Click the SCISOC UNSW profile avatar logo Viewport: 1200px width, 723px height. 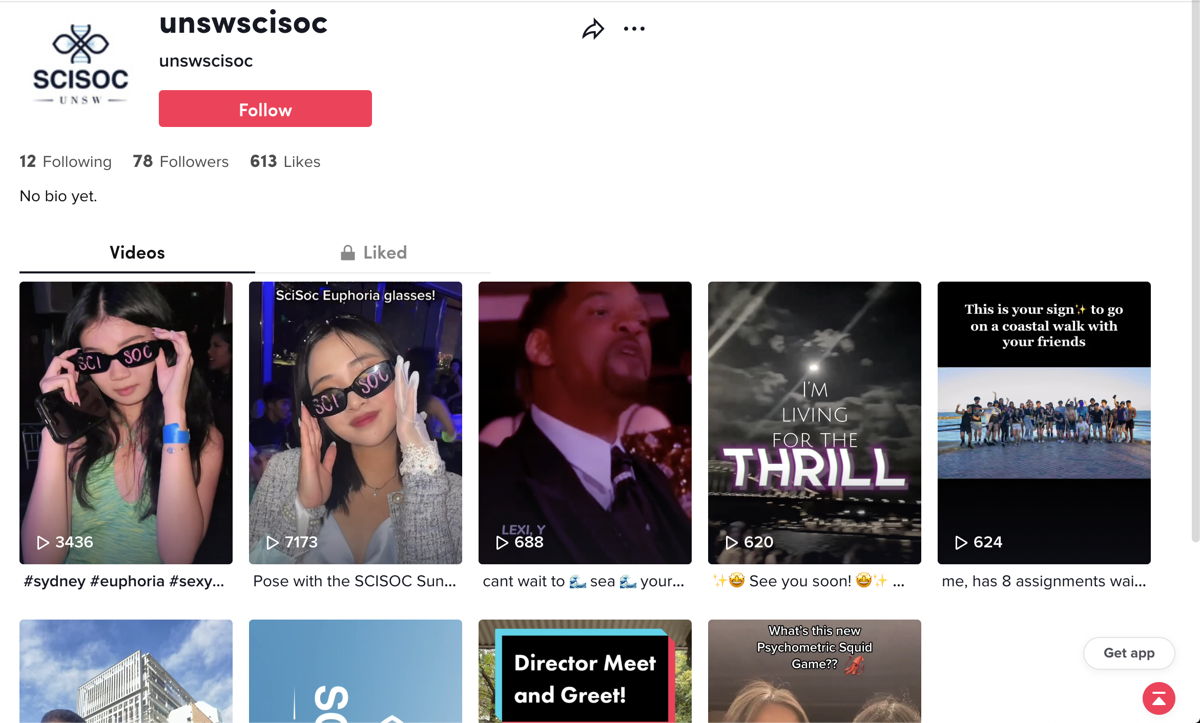79,63
